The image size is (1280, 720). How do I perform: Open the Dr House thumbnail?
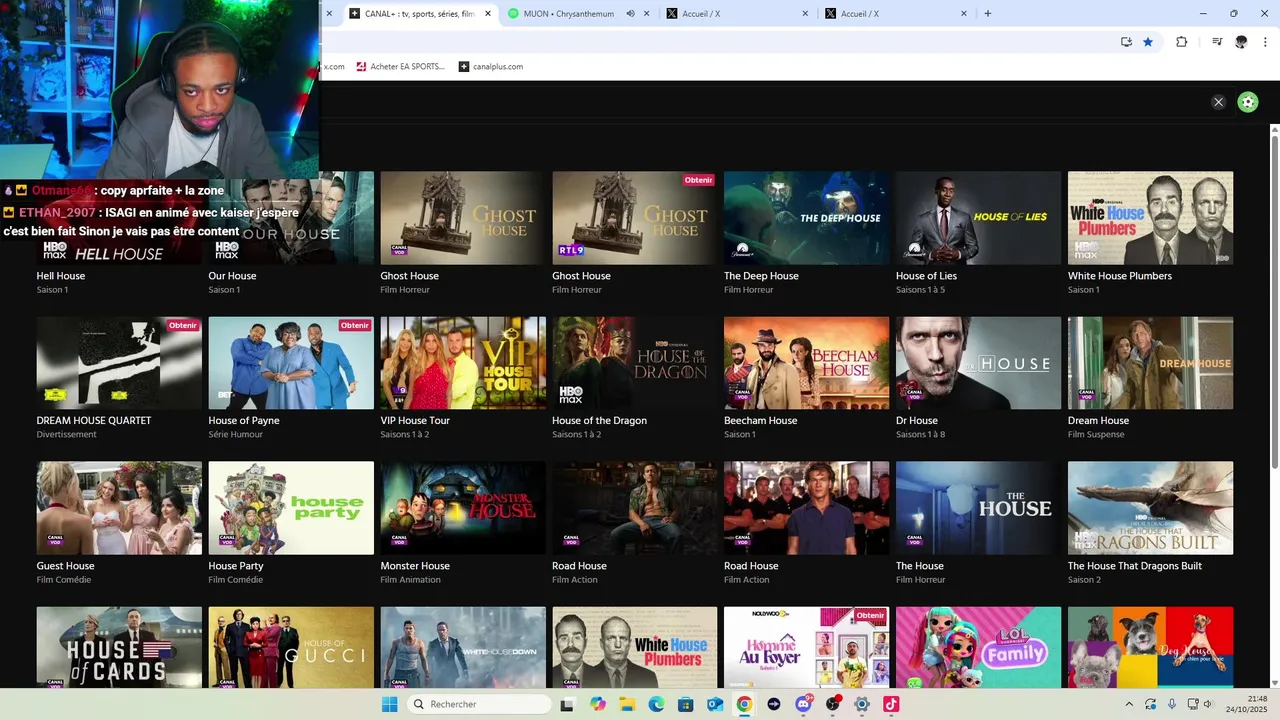pos(978,363)
